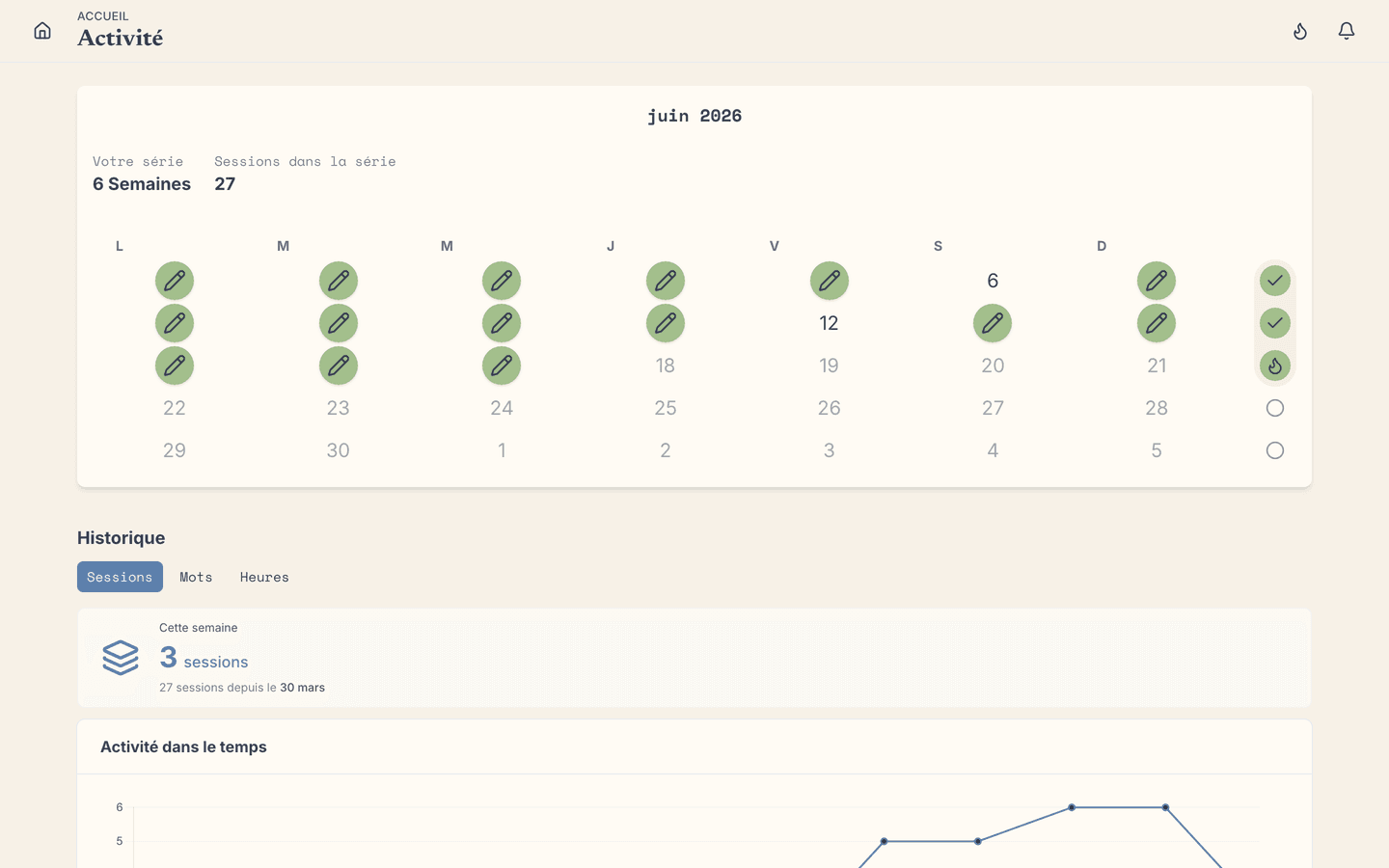The image size is (1389, 868).
Task: Open the streak flame icon in header
Action: pyautogui.click(x=1300, y=31)
